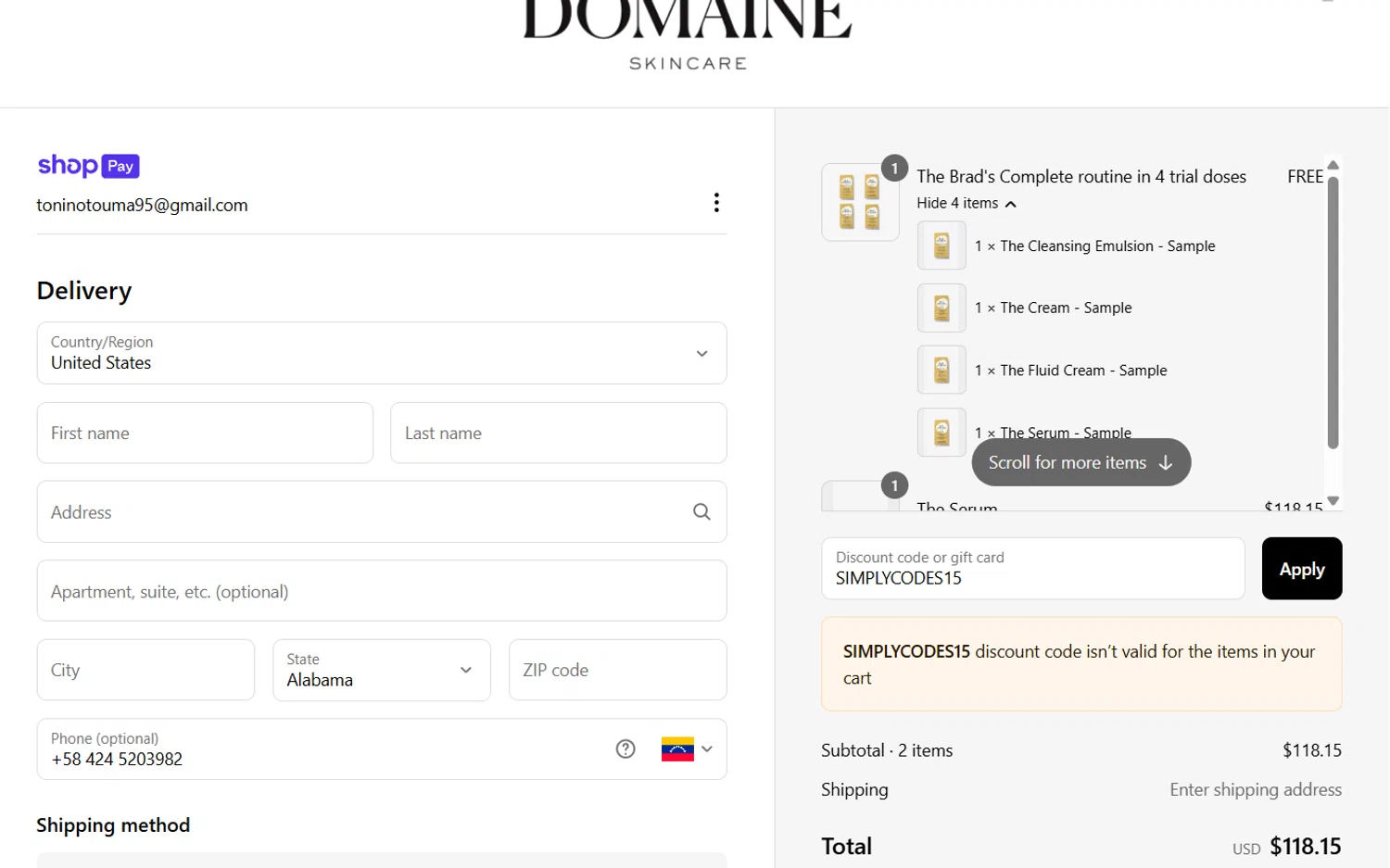
Task: Click the phone help question mark icon
Action: tap(625, 748)
